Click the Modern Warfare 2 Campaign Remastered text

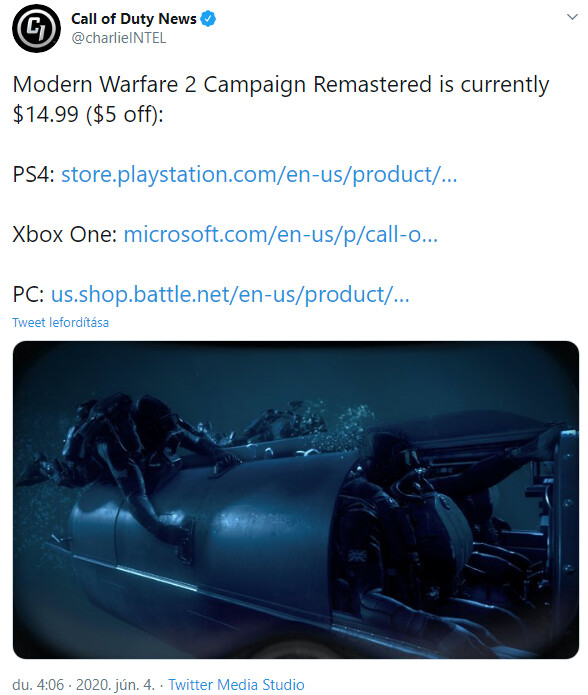click(x=222, y=84)
